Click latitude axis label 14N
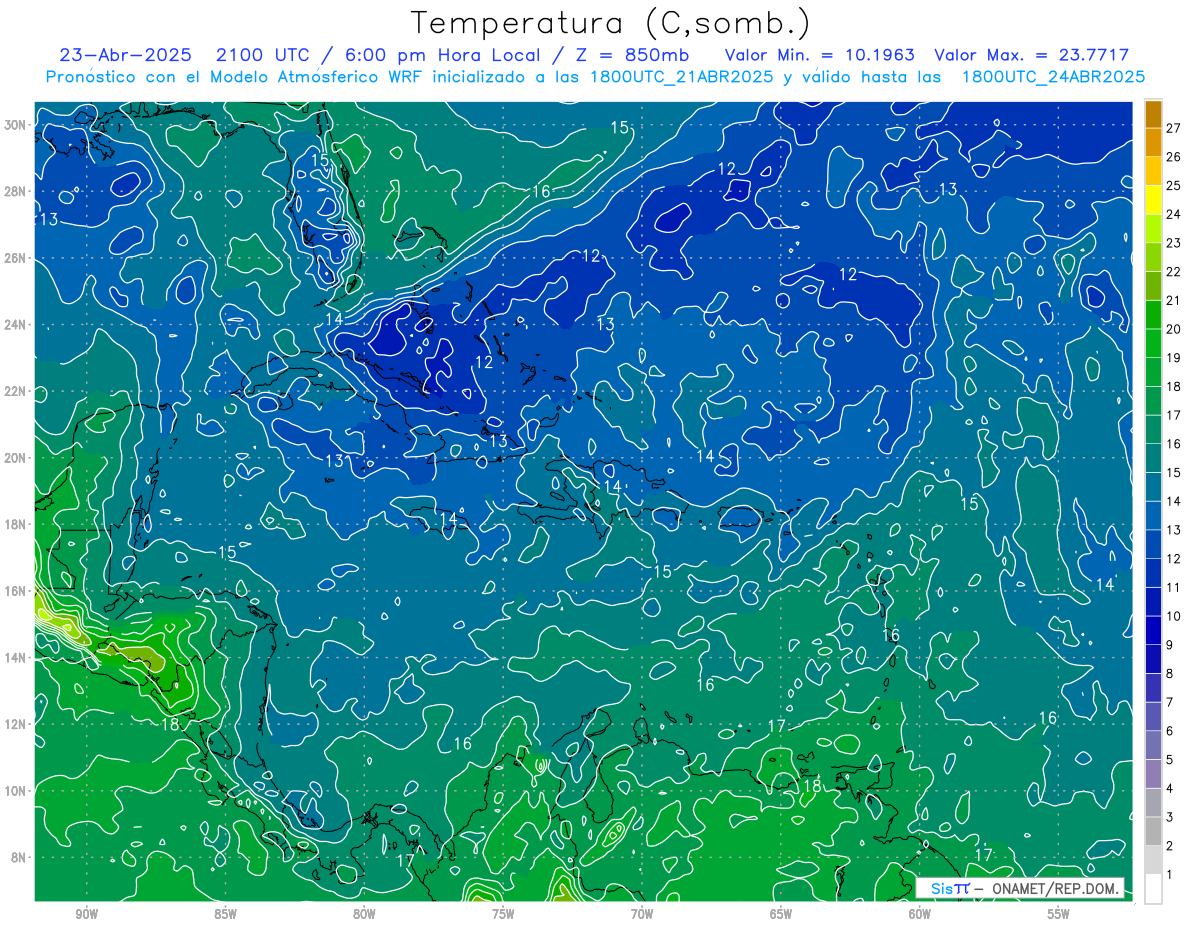1200x927 pixels. point(17,658)
